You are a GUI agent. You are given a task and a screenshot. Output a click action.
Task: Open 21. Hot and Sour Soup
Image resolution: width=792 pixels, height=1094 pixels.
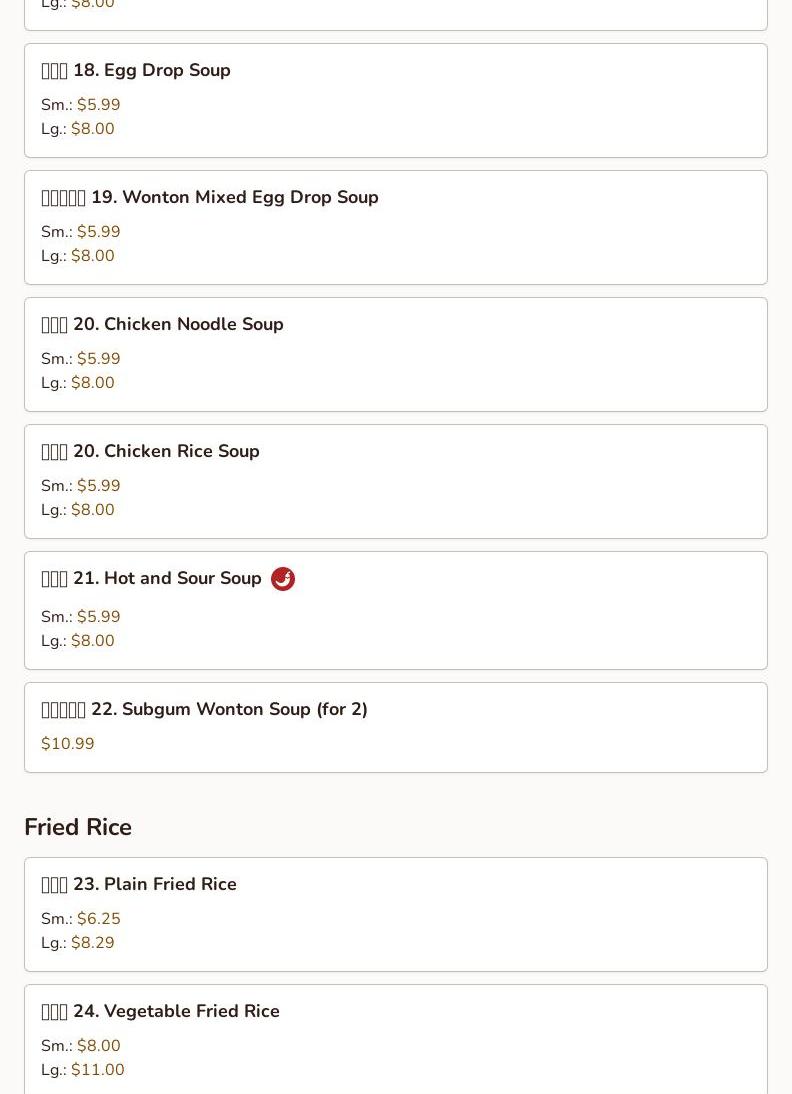point(396,610)
